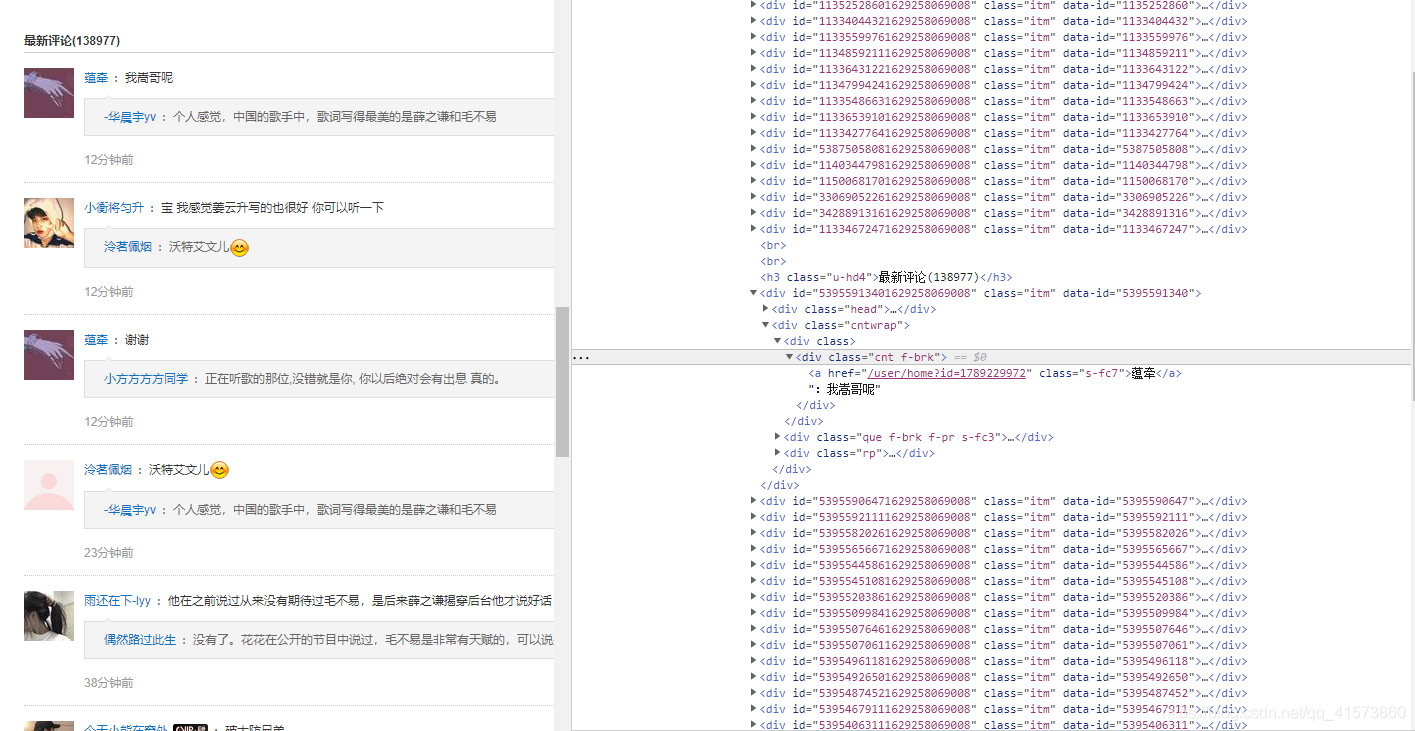Select div row with data-id 5395507646

[x=1003, y=629]
